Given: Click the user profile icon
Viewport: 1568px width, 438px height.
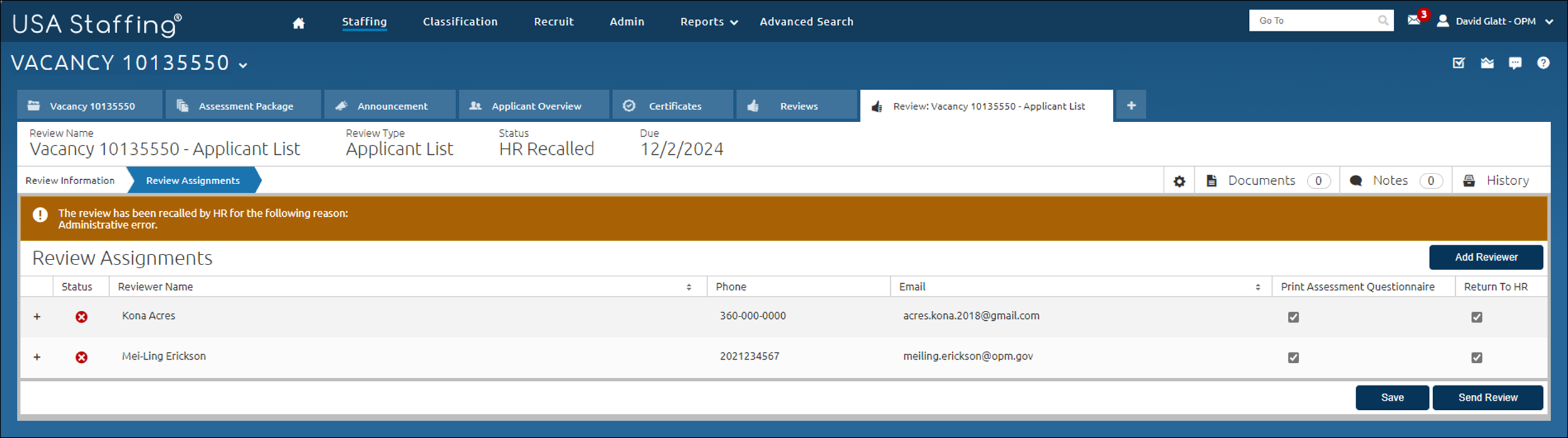Looking at the screenshot, I should pyautogui.click(x=1443, y=21).
